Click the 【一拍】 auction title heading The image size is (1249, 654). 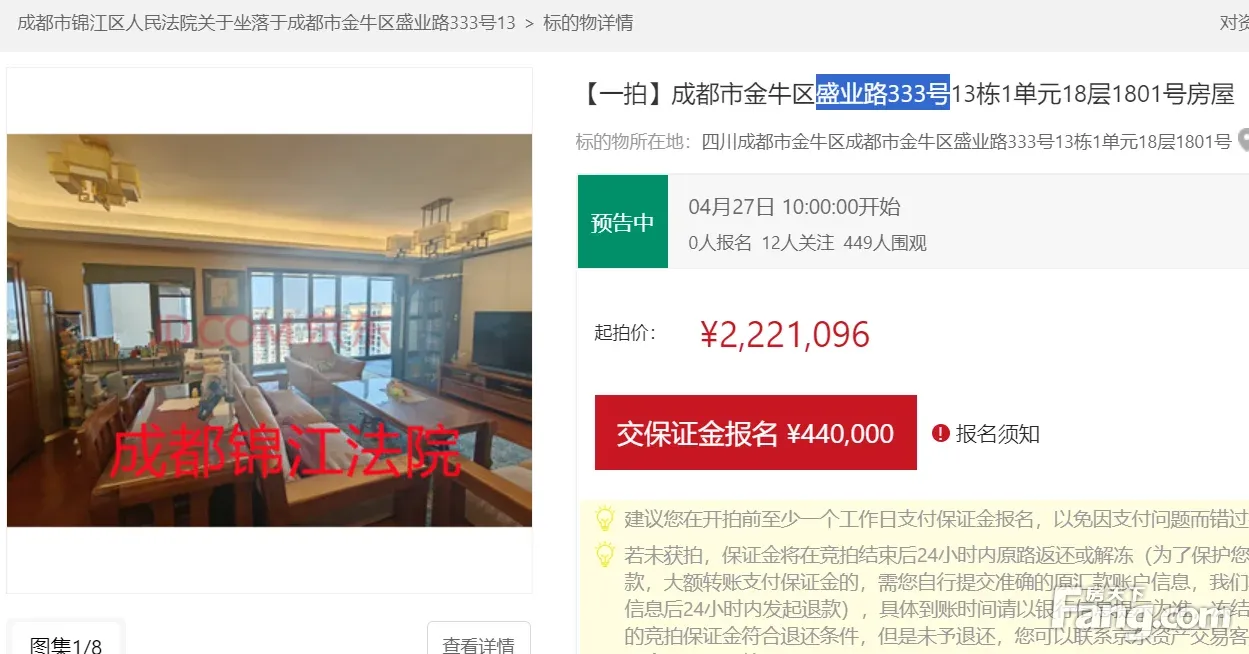coord(906,94)
